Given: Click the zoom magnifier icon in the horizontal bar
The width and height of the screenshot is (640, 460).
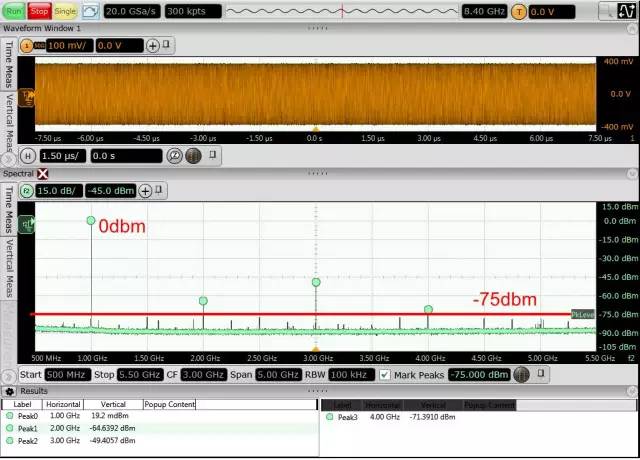Looking at the screenshot, I should click(x=175, y=156).
